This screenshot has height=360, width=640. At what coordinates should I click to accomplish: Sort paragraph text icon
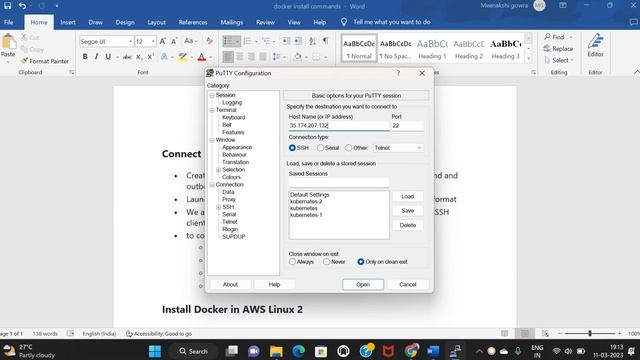(312, 41)
